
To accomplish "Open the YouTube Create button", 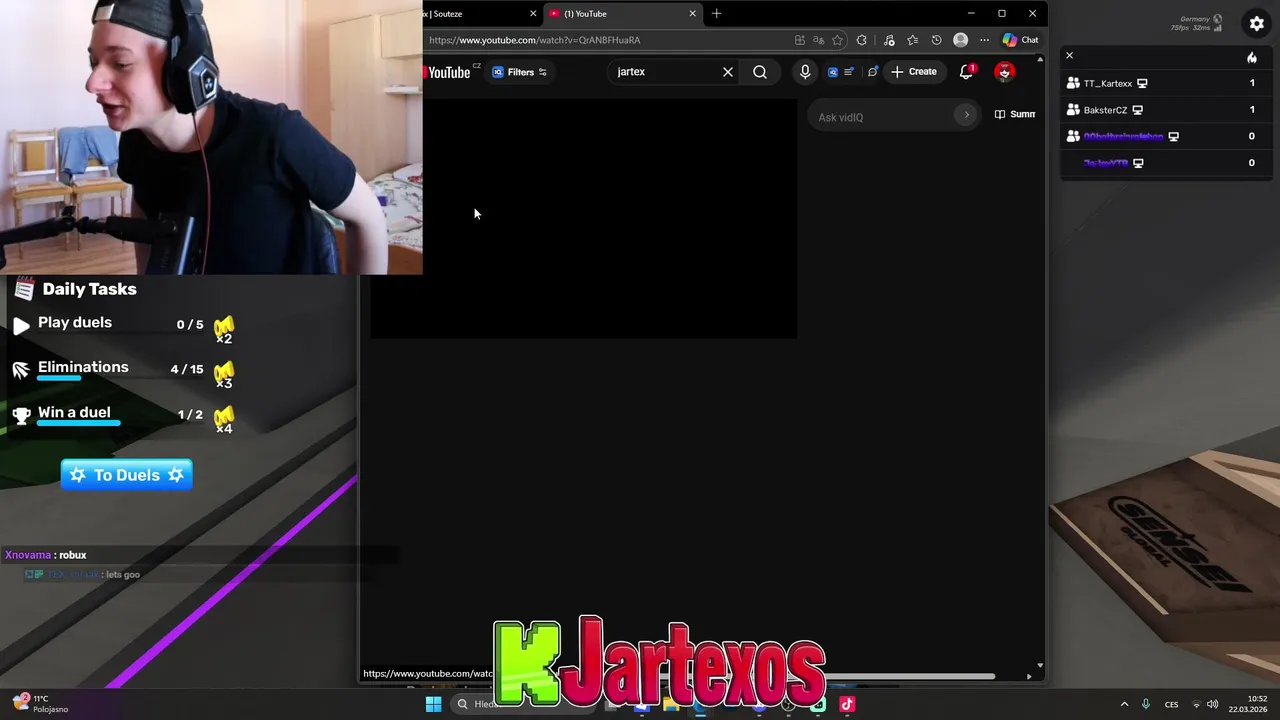I will 914,72.
